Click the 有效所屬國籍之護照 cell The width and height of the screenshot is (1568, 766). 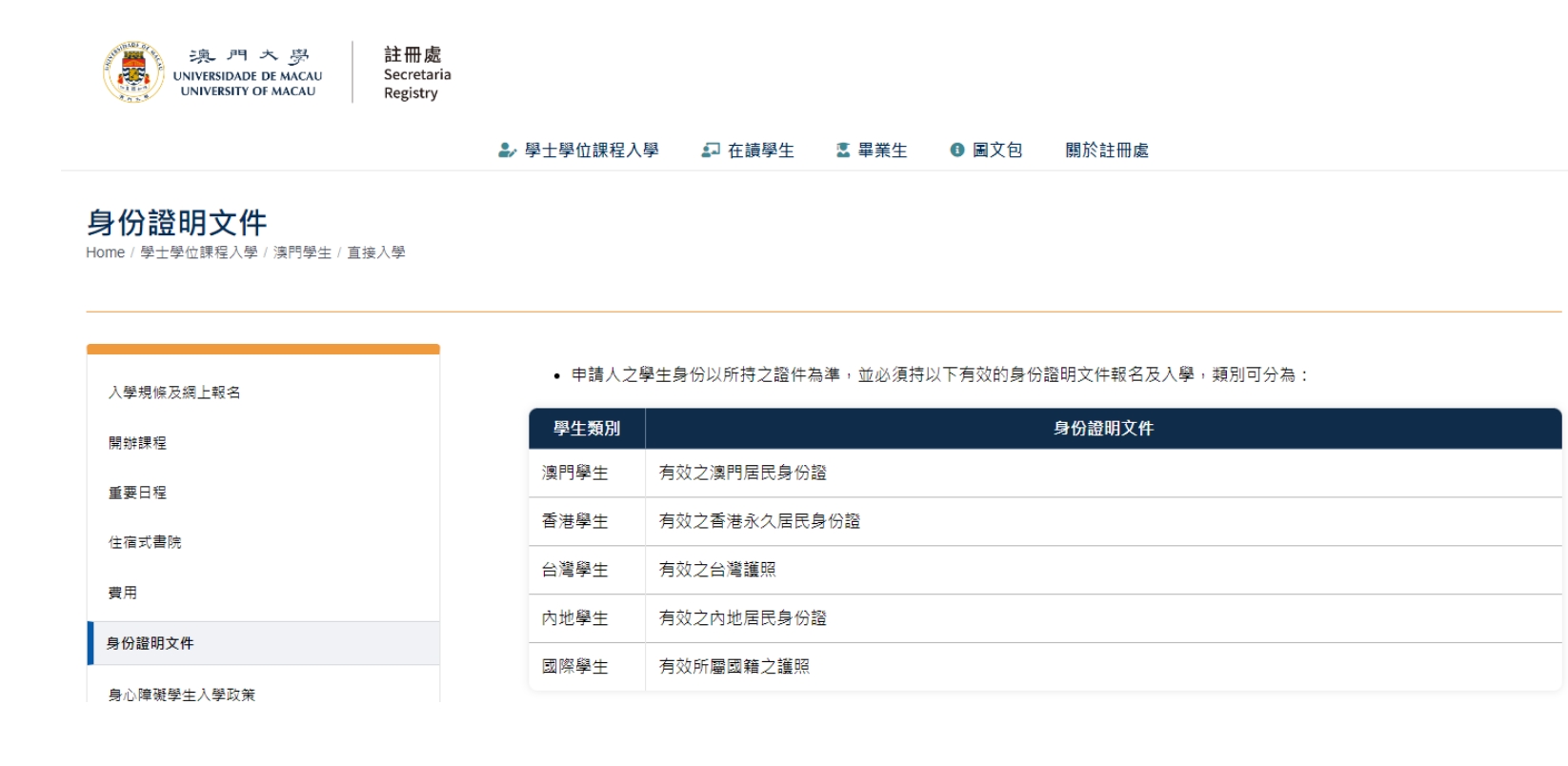coord(1103,667)
